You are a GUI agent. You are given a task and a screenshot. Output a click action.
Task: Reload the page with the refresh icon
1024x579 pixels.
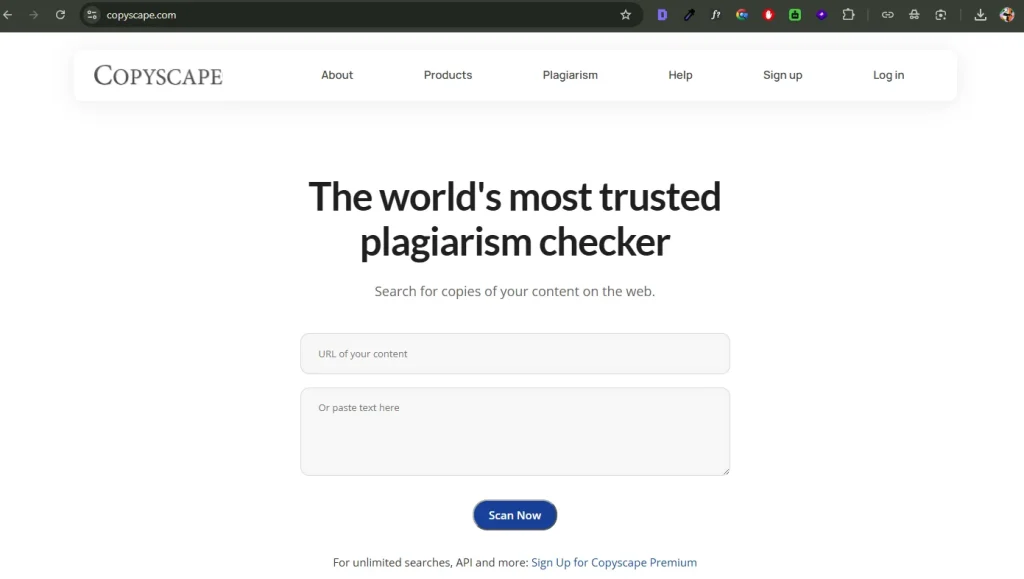tap(60, 14)
